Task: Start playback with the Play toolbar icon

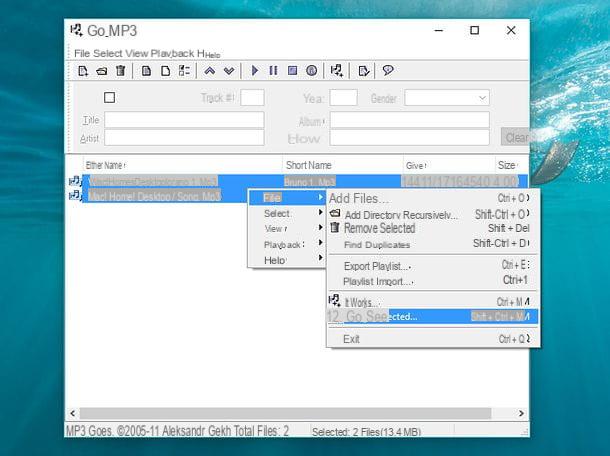Action: click(x=255, y=71)
